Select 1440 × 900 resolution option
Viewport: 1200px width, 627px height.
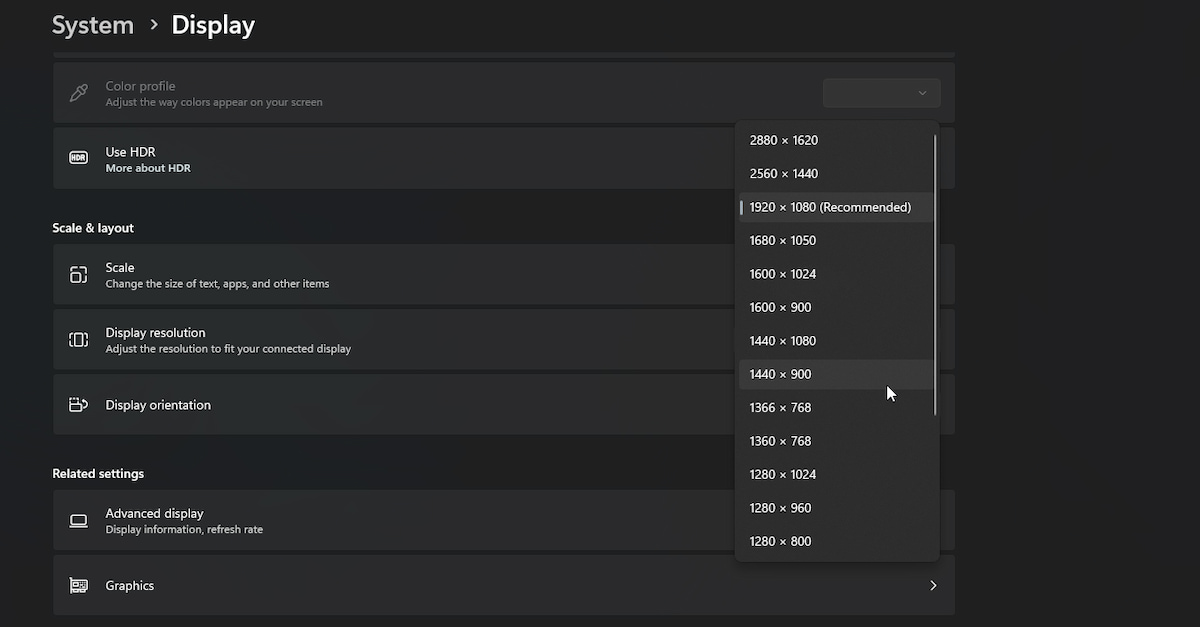[x=780, y=374]
